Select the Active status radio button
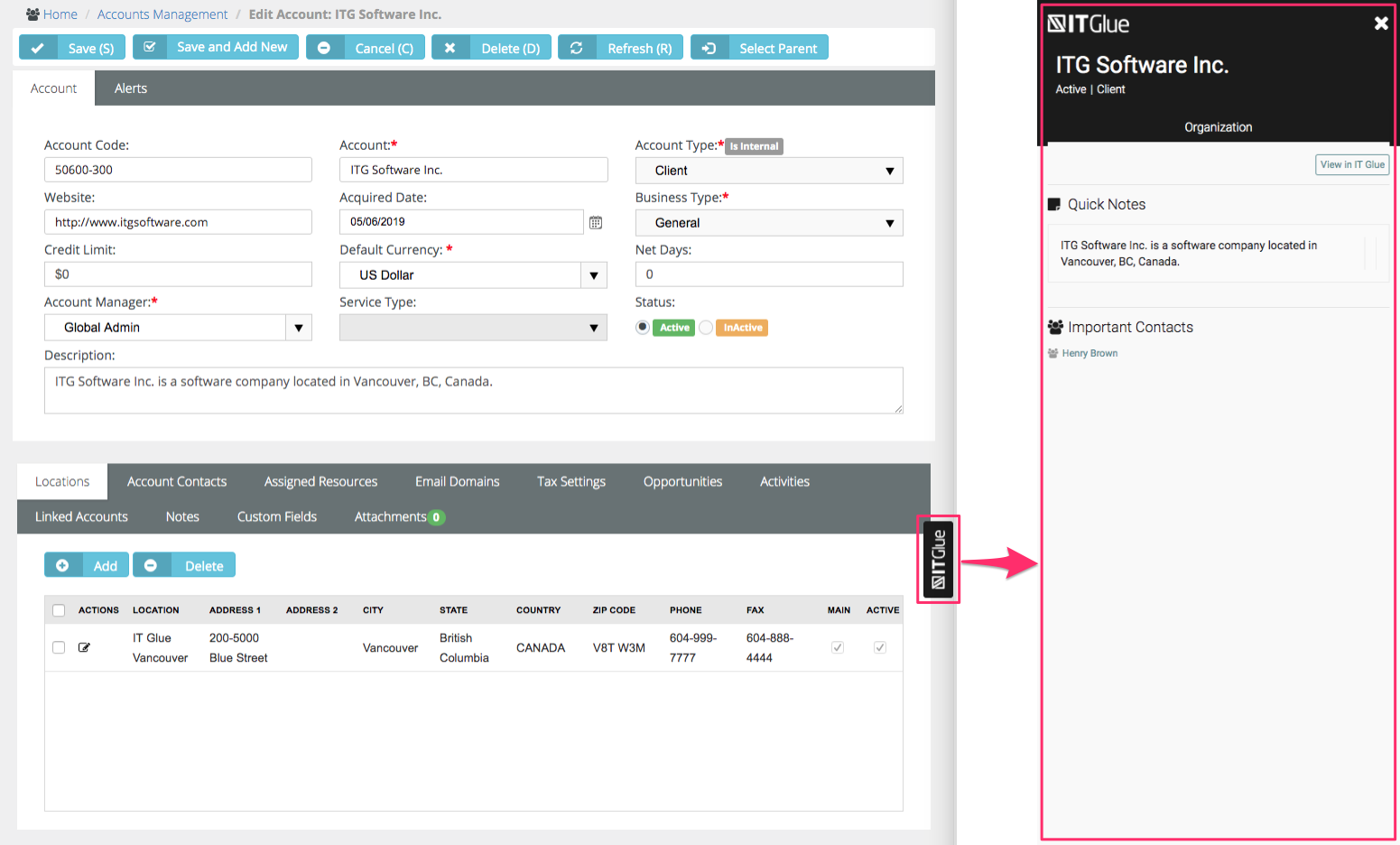 click(643, 327)
